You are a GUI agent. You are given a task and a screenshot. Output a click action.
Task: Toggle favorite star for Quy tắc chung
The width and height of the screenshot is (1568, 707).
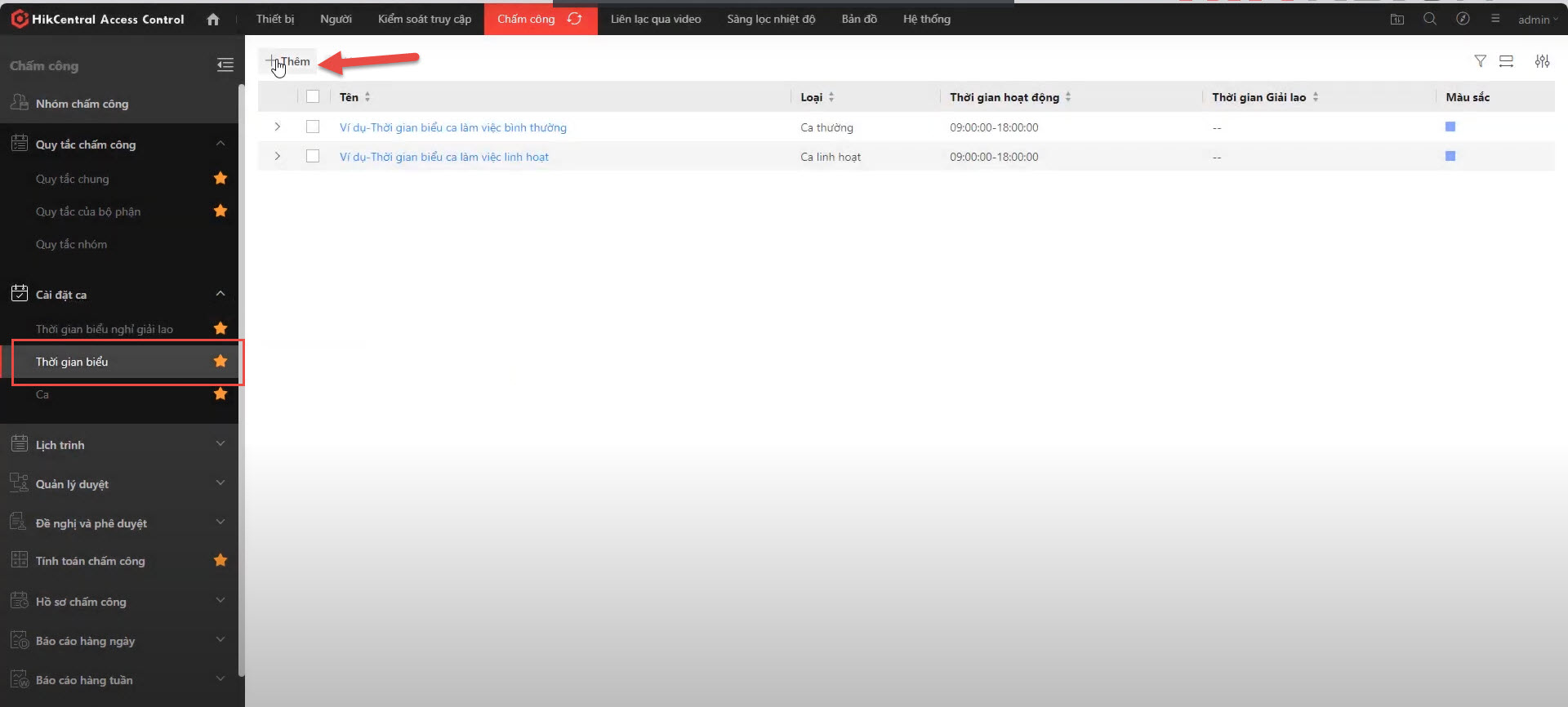[220, 179]
